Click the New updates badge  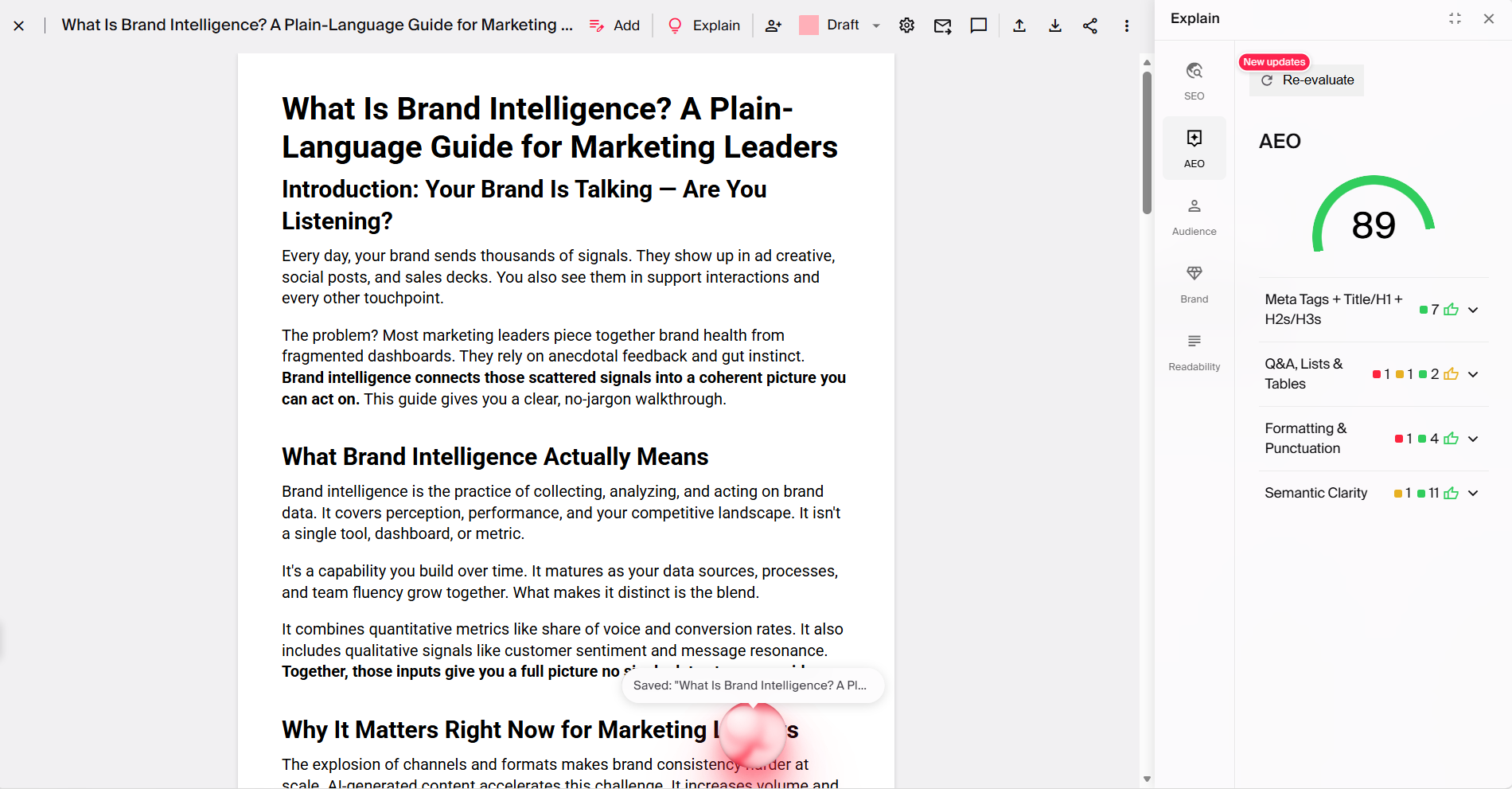1274,62
